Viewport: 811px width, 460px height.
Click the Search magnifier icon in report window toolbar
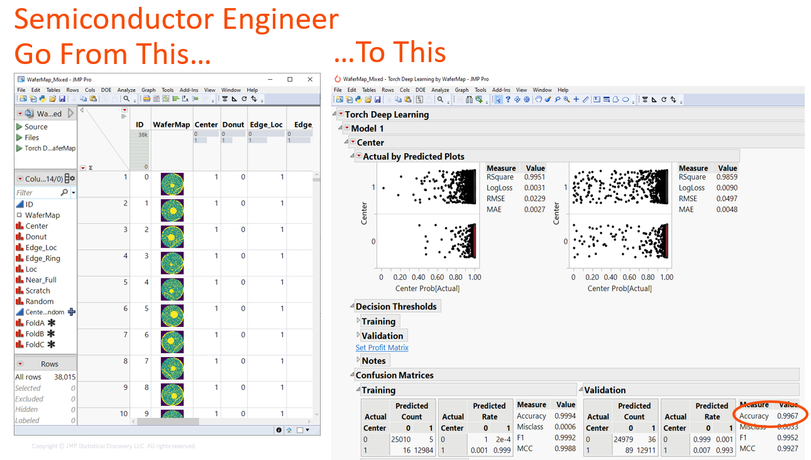pyautogui.click(x=440, y=99)
